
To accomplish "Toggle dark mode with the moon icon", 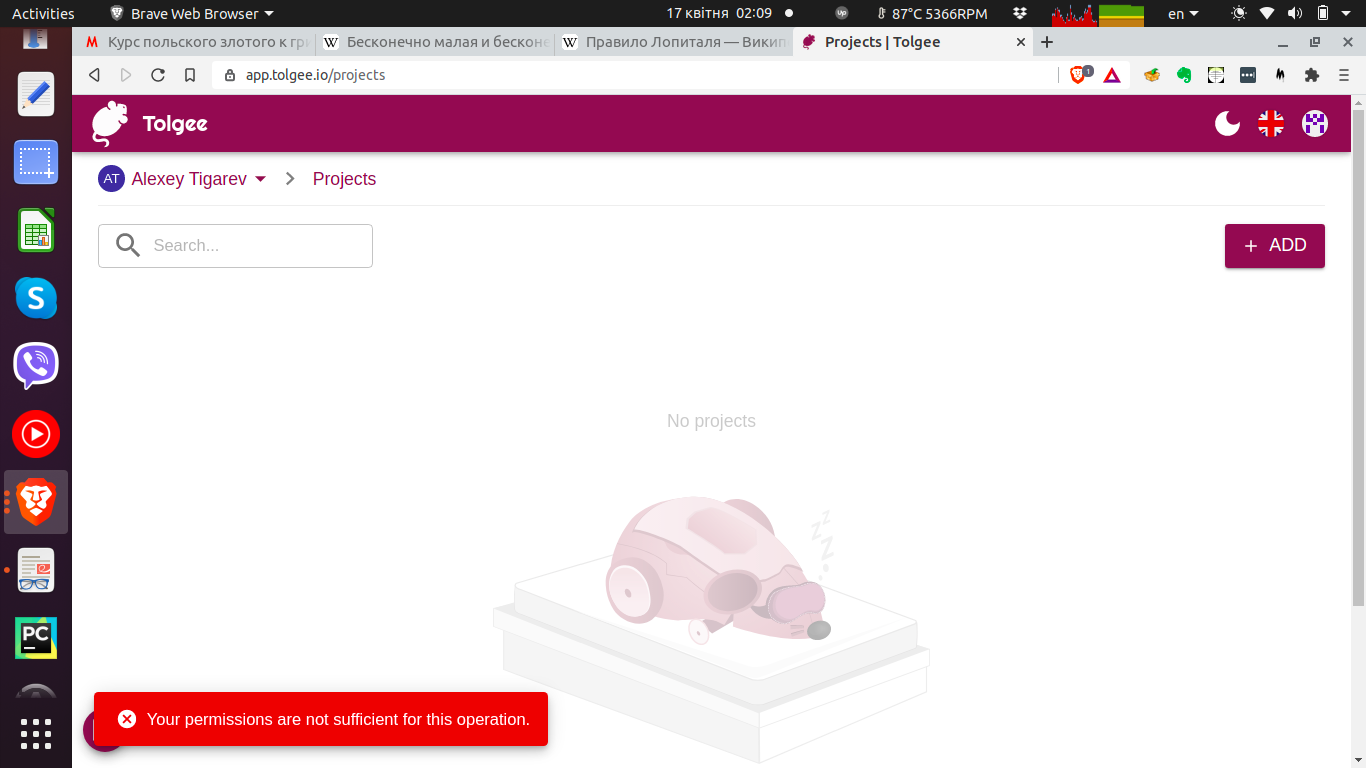I will tap(1227, 124).
